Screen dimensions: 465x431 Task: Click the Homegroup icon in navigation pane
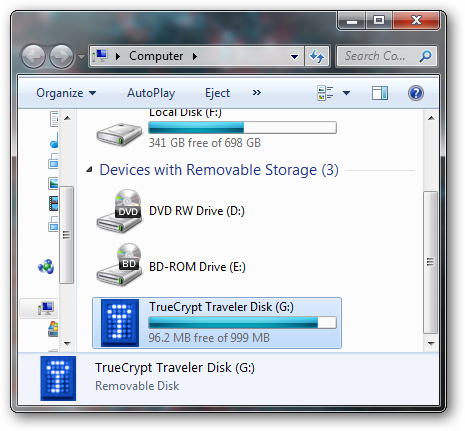click(x=46, y=267)
